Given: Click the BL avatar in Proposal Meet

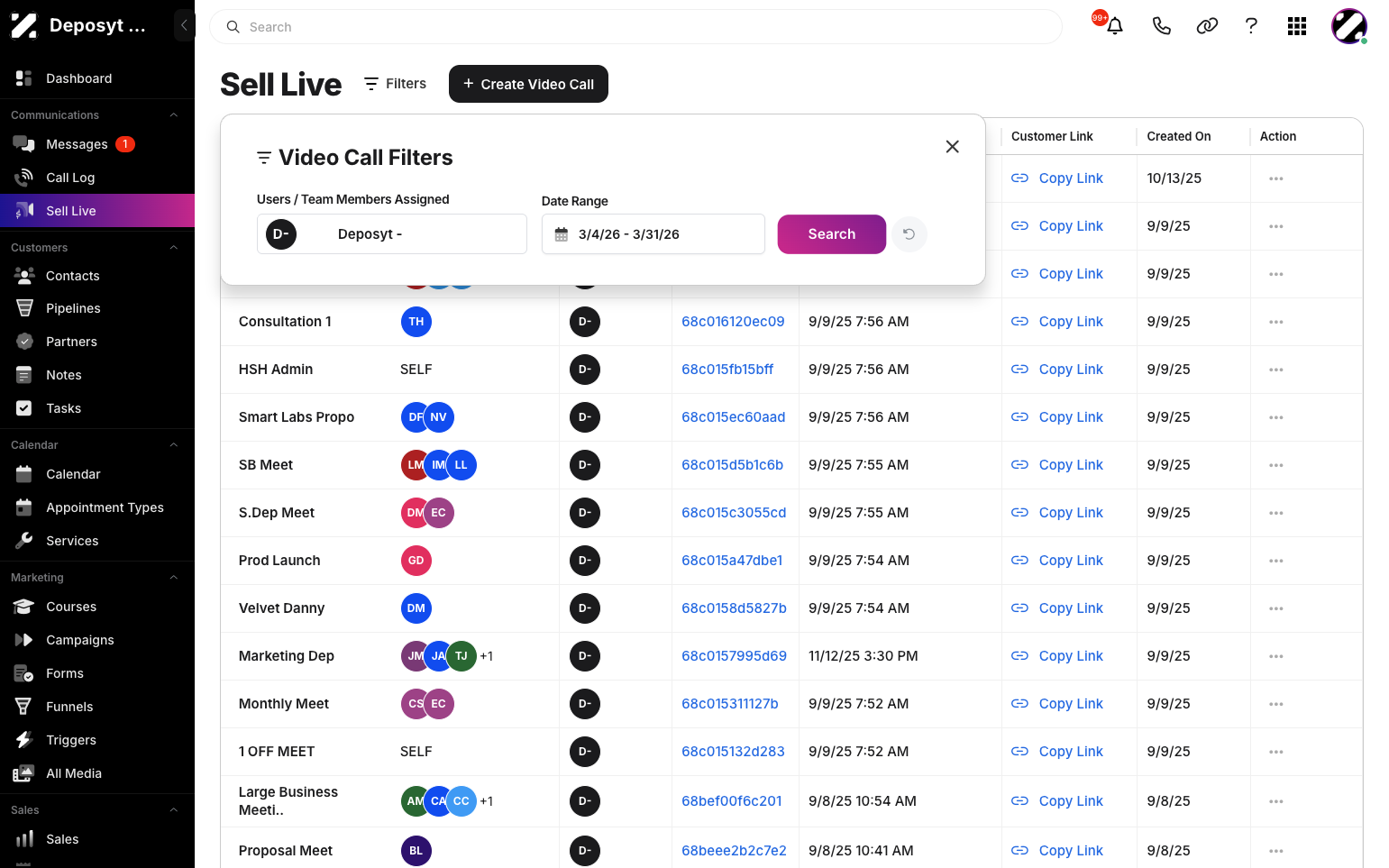Looking at the screenshot, I should 416,851.
